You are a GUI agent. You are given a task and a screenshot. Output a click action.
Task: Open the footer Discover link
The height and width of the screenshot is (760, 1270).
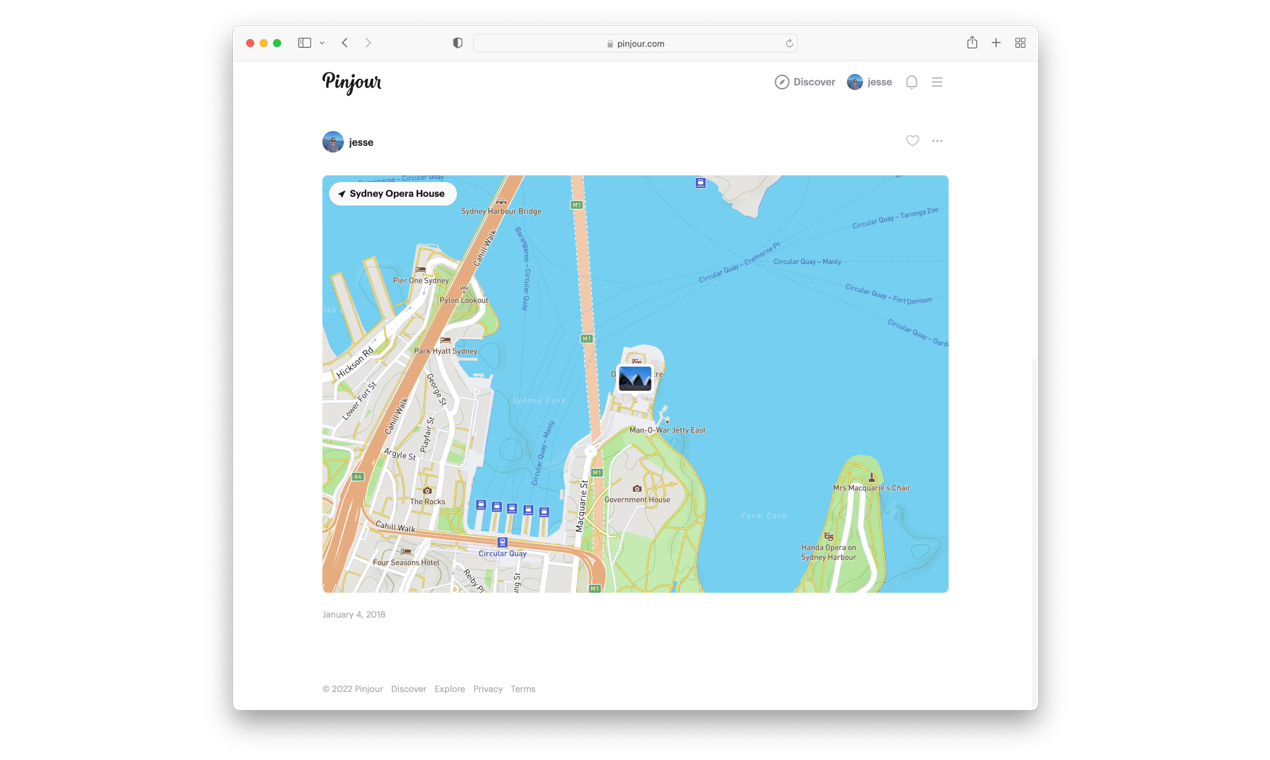[408, 689]
